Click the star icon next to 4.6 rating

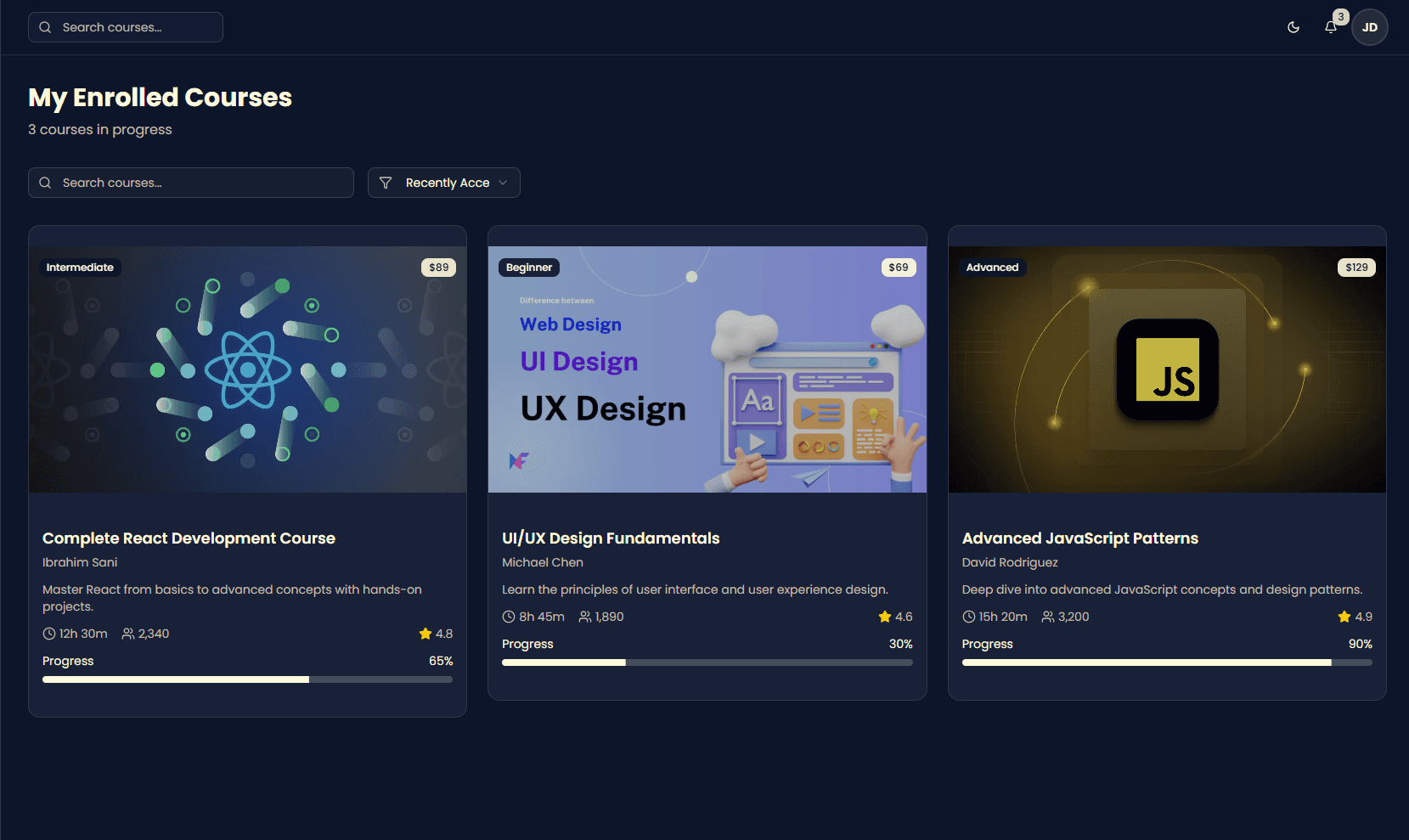883,616
